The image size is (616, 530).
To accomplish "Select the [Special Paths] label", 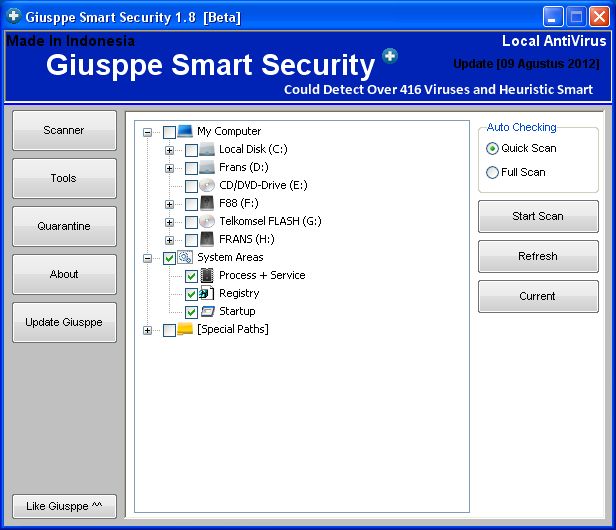I will [x=233, y=329].
